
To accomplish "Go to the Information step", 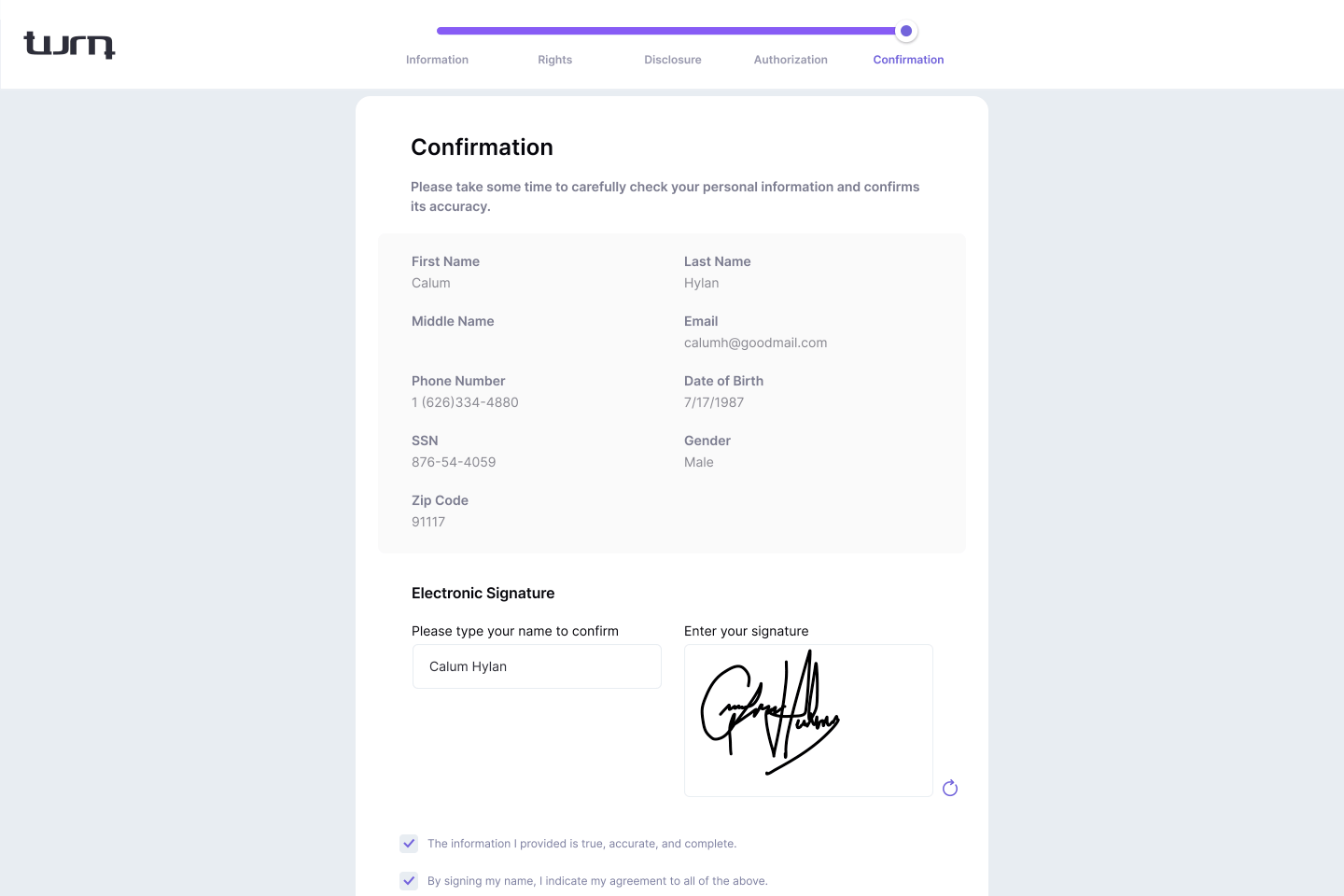I will pyautogui.click(x=437, y=60).
